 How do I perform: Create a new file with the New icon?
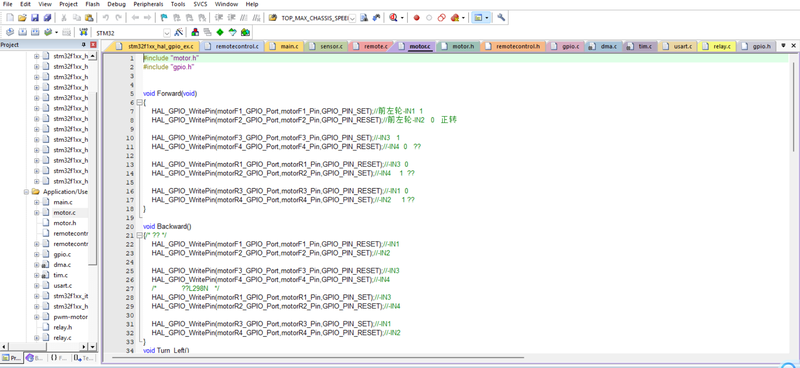9,17
